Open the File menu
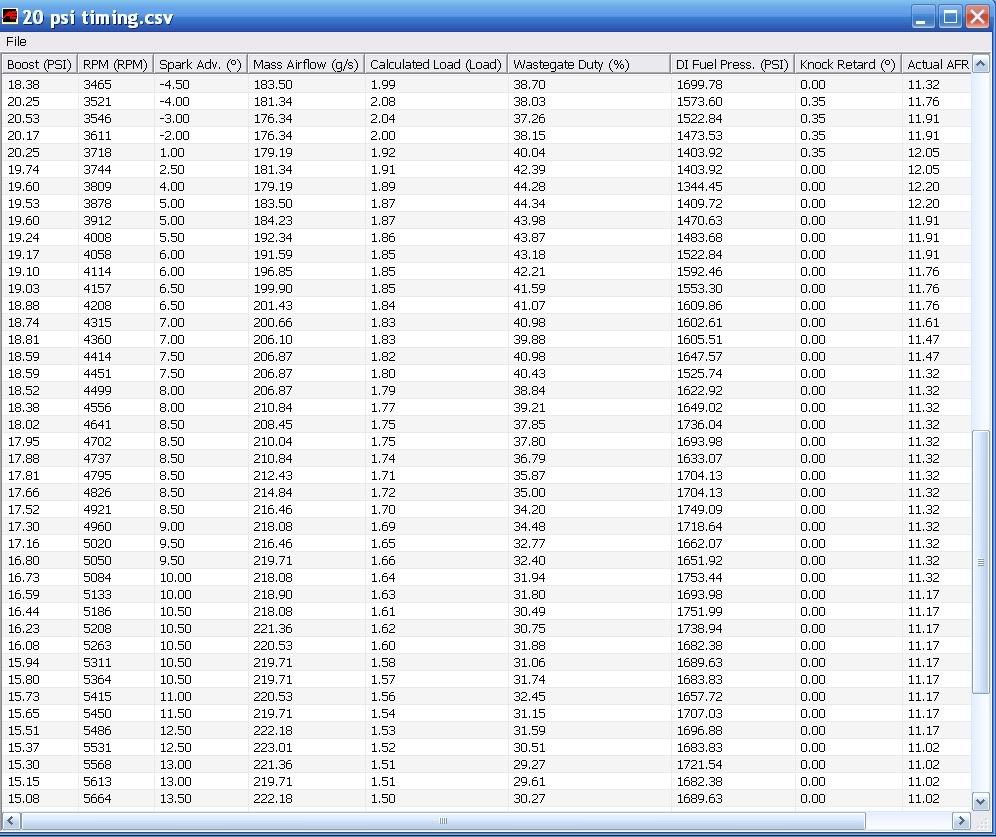 (16, 42)
